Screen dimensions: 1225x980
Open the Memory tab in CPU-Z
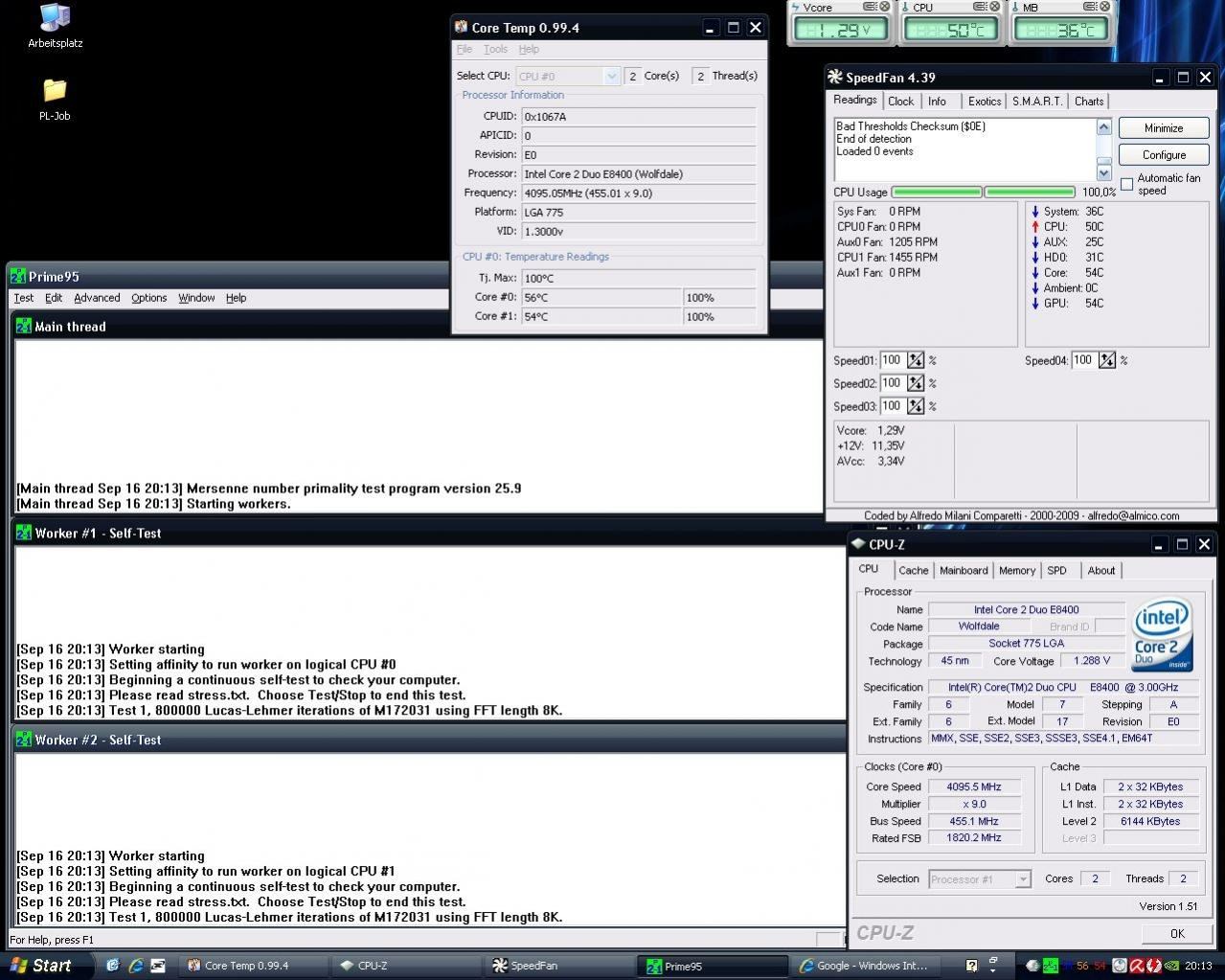[1017, 570]
